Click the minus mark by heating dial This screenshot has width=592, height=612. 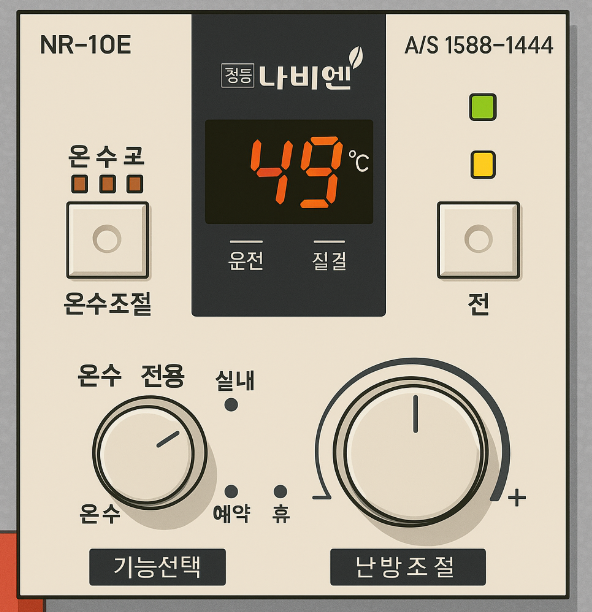322,497
